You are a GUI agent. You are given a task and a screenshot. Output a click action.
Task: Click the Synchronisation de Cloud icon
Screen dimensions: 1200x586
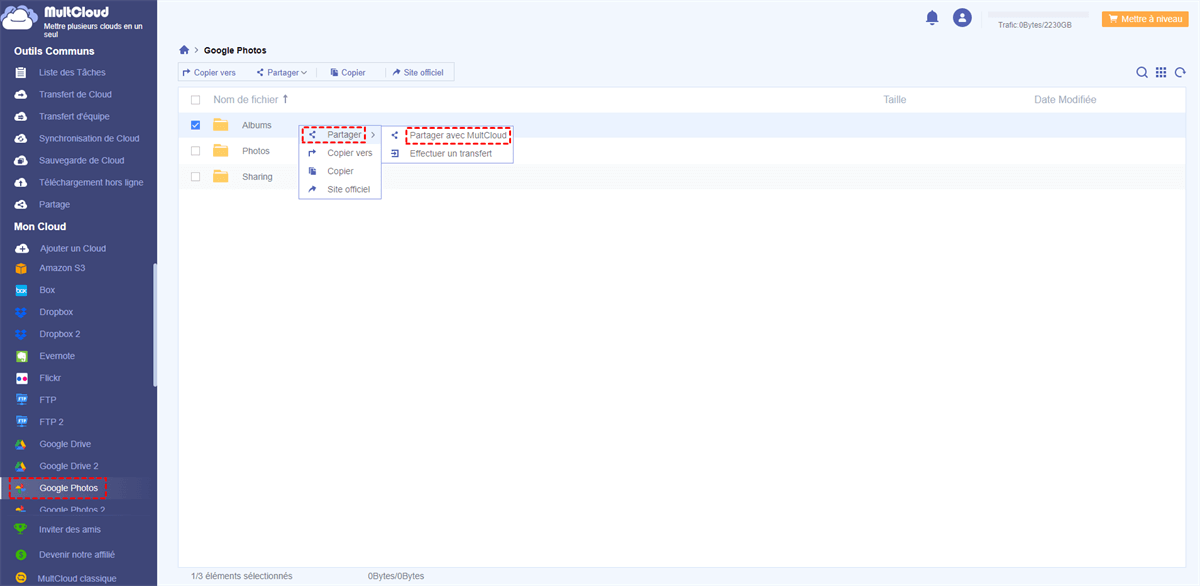21,138
